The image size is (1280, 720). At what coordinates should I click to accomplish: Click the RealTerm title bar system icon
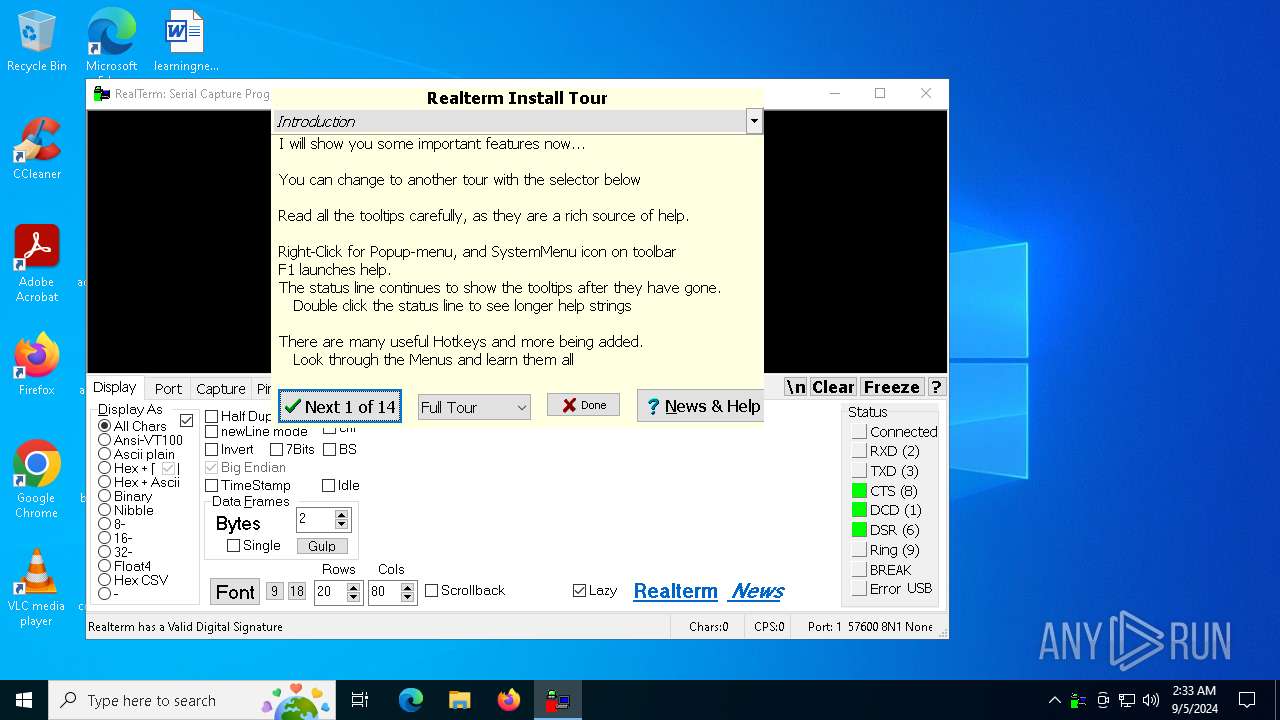101,94
